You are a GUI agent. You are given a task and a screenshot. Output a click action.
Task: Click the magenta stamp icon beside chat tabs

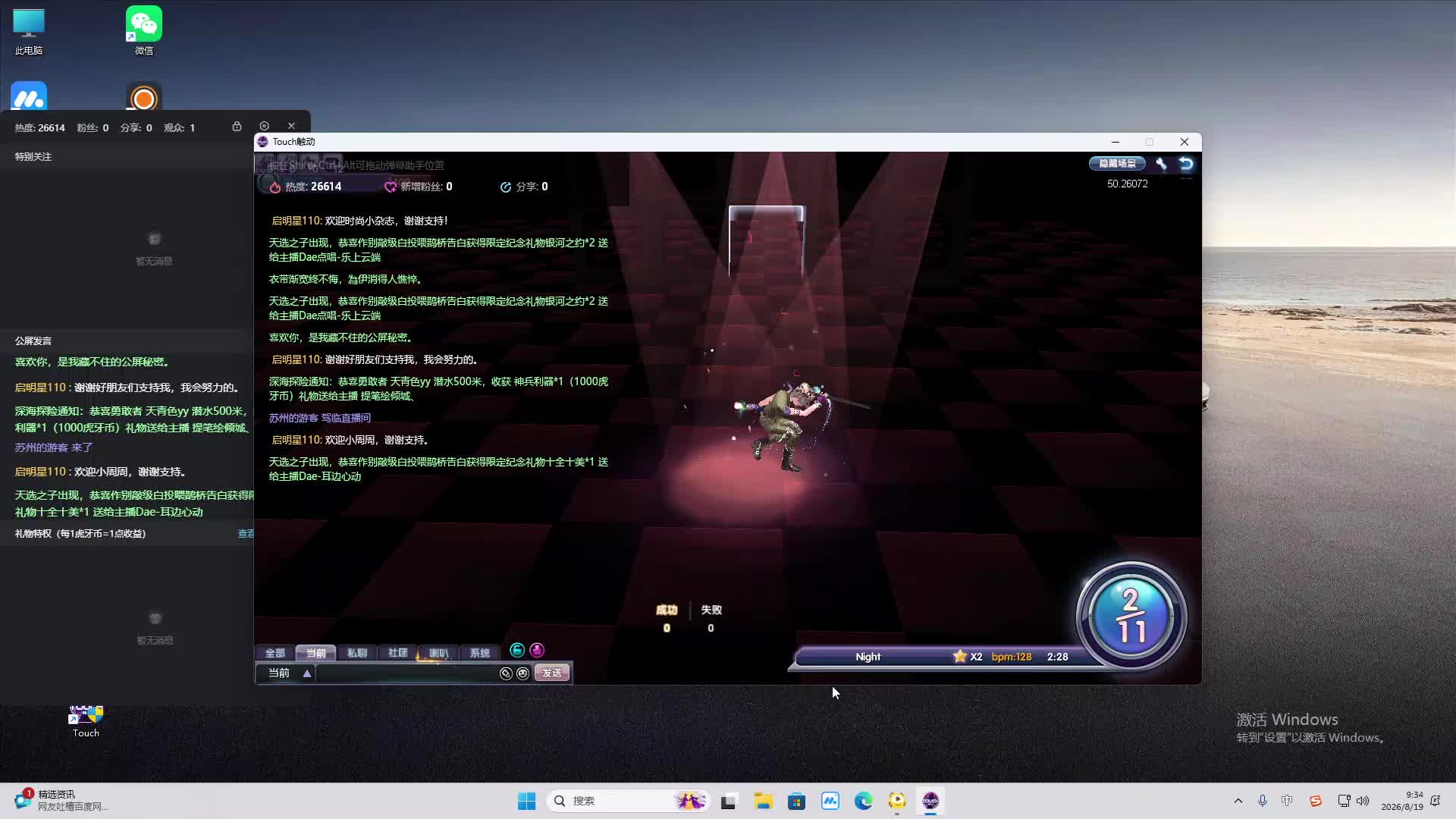[537, 650]
